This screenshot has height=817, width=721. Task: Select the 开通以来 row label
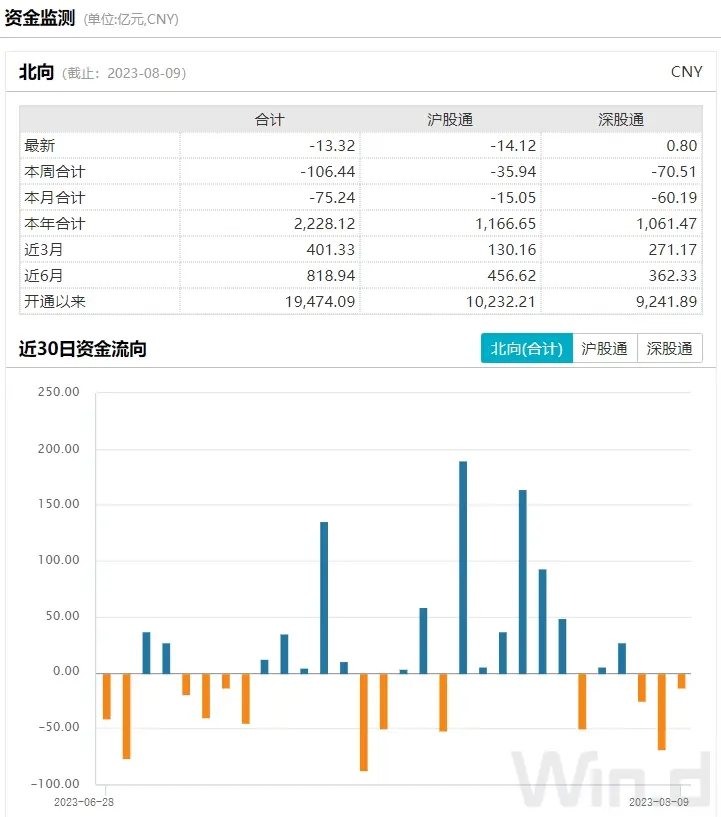[55, 302]
